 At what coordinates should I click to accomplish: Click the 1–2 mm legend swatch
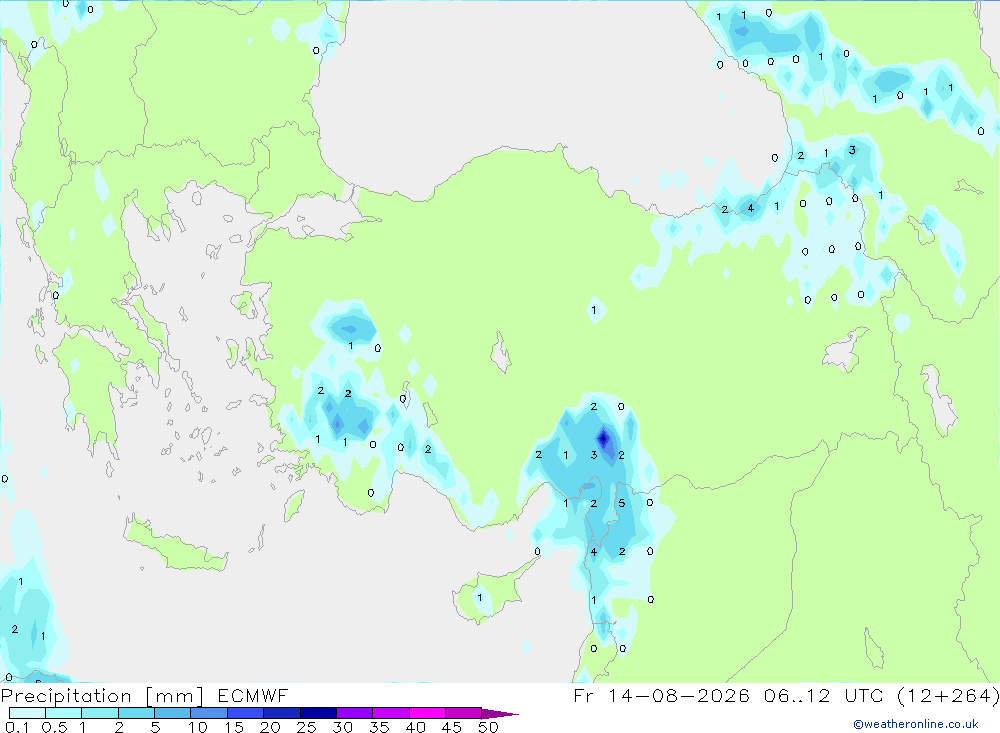click(x=100, y=713)
